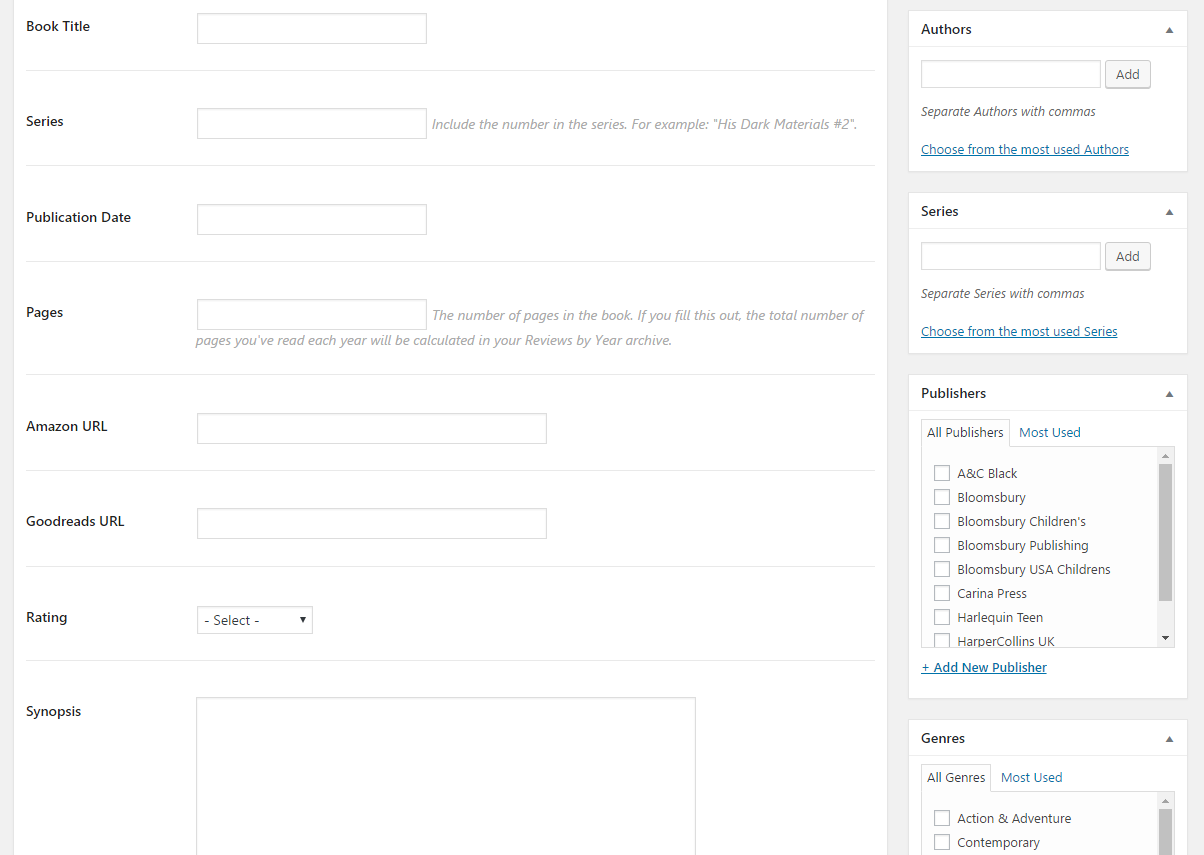Open the Rating select dropdown
This screenshot has width=1204, height=855.
click(x=255, y=620)
